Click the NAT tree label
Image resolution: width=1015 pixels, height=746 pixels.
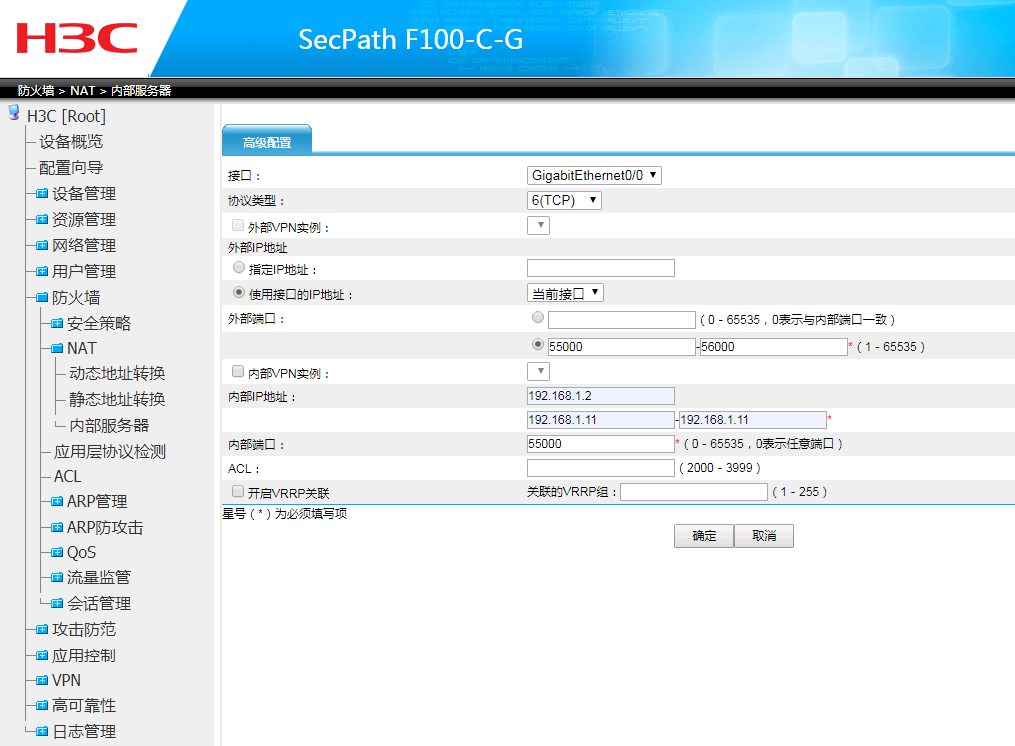82,348
